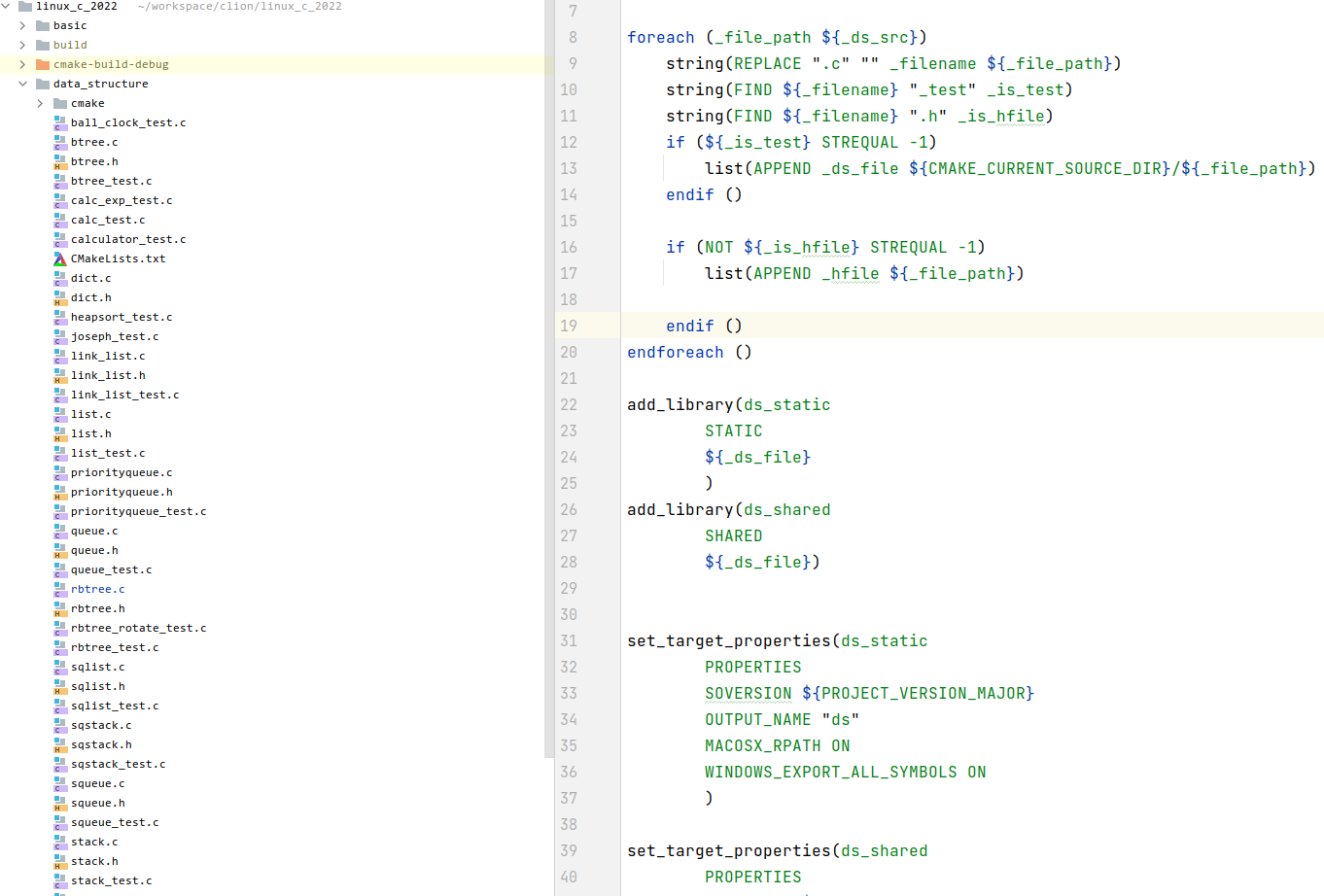Expand the cmake subfolder
1324x896 pixels.
tap(40, 103)
